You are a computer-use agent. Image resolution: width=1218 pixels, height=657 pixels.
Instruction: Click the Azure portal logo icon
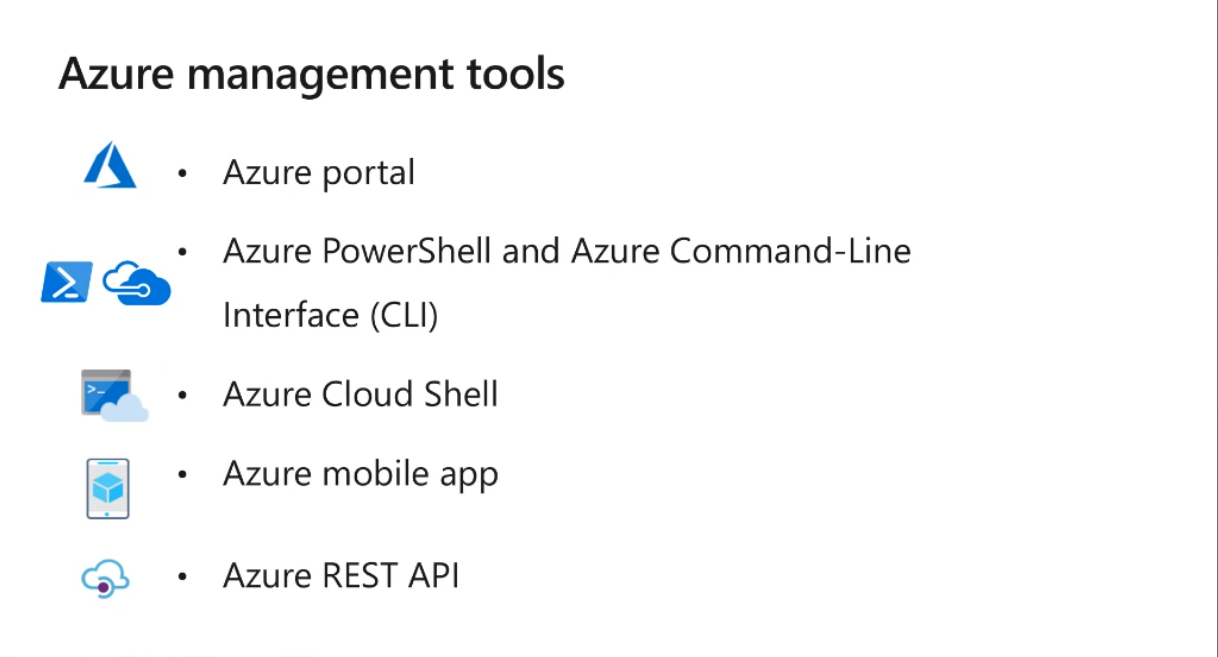point(110,165)
